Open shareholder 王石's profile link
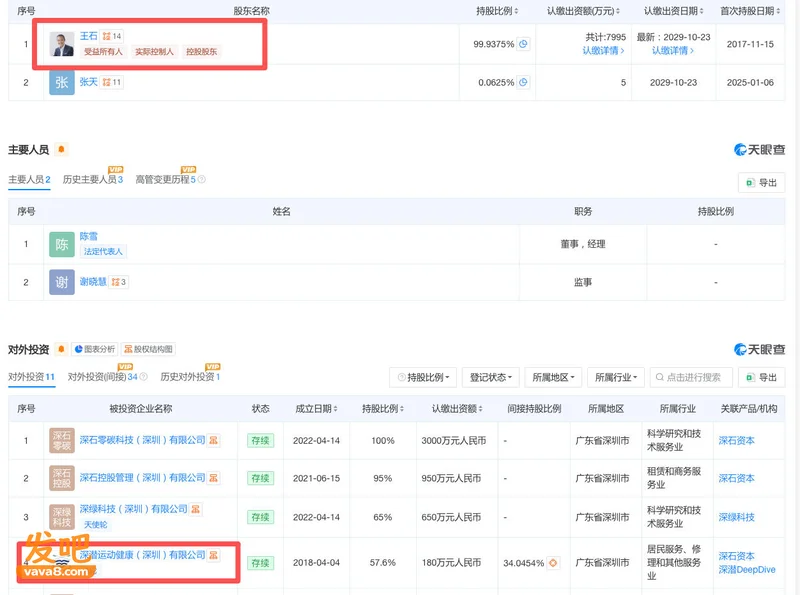This screenshot has width=800, height=595. point(88,36)
